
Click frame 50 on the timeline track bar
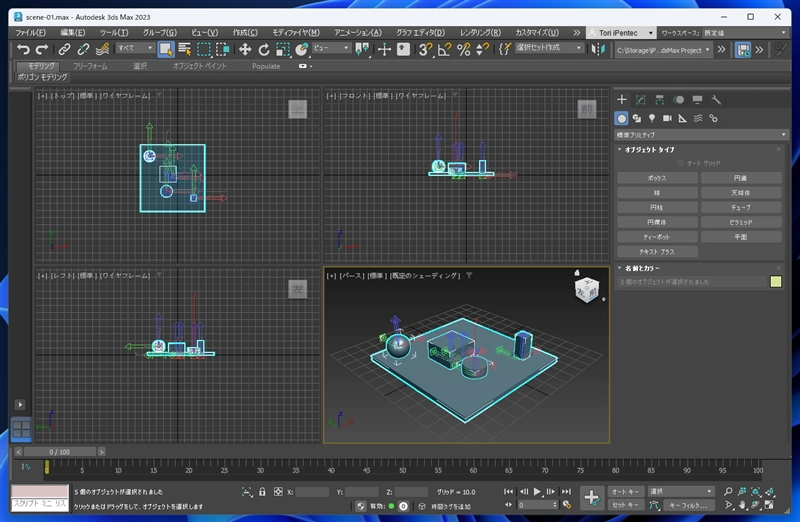403,468
